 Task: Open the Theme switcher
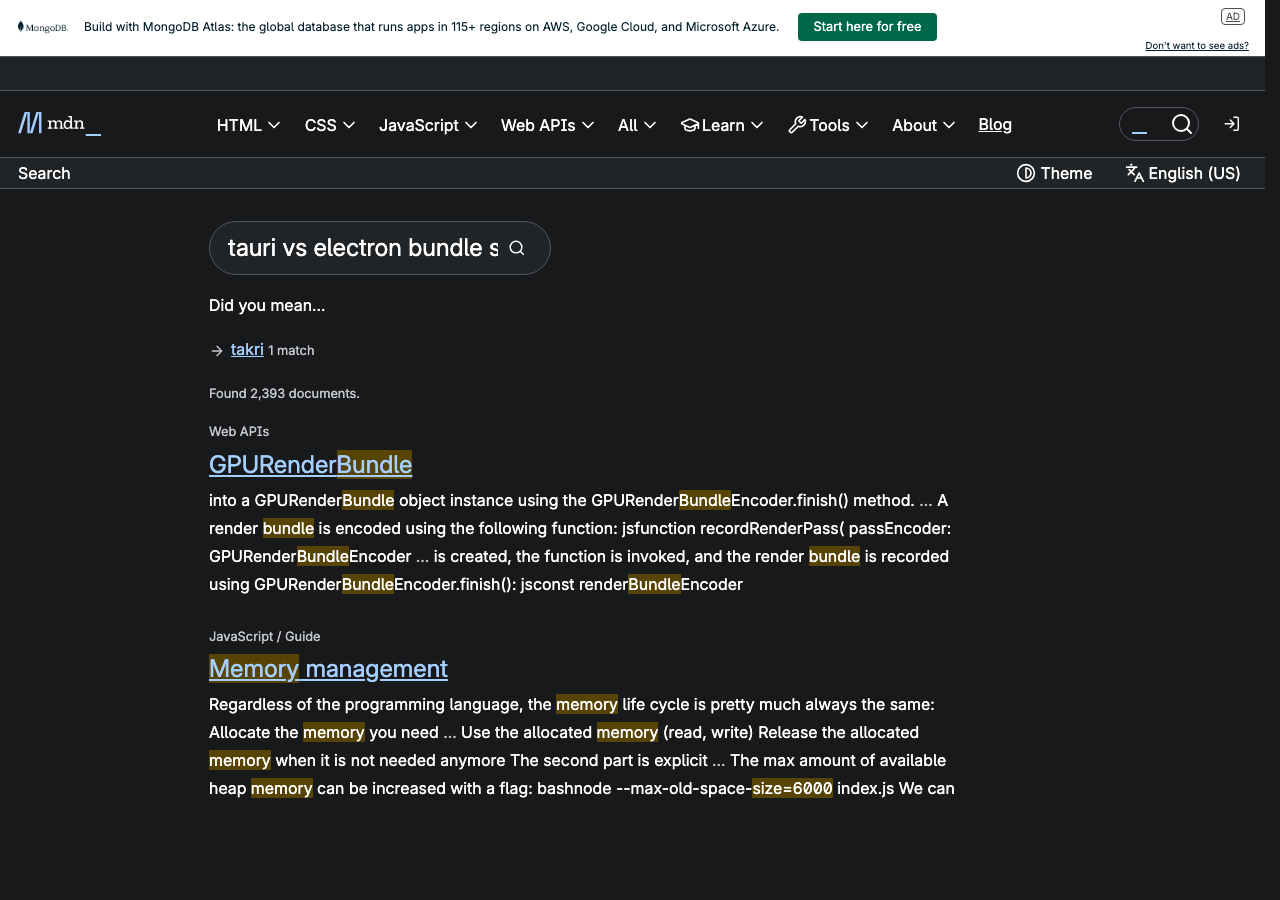point(1054,173)
